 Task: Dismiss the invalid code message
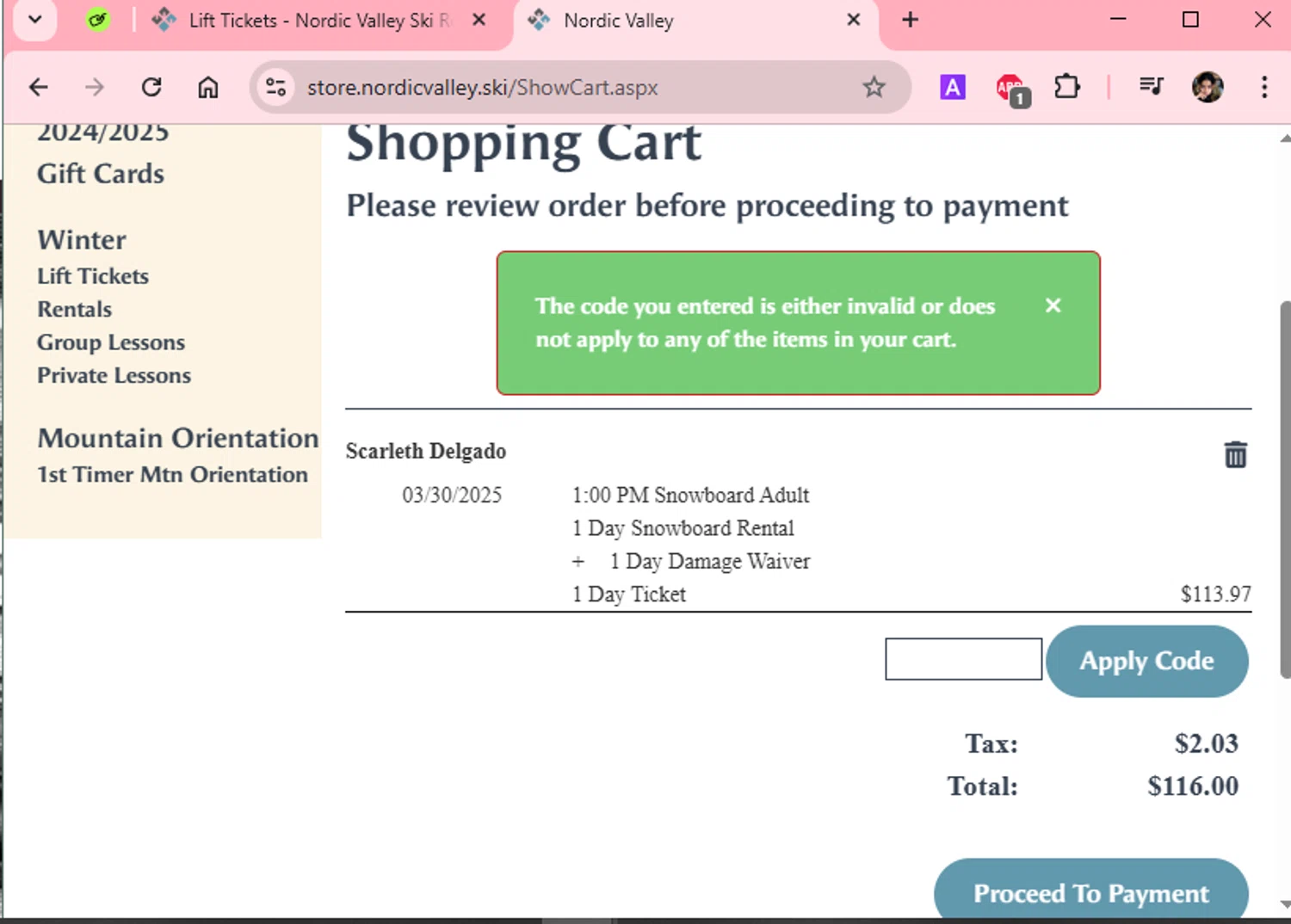(x=1053, y=305)
